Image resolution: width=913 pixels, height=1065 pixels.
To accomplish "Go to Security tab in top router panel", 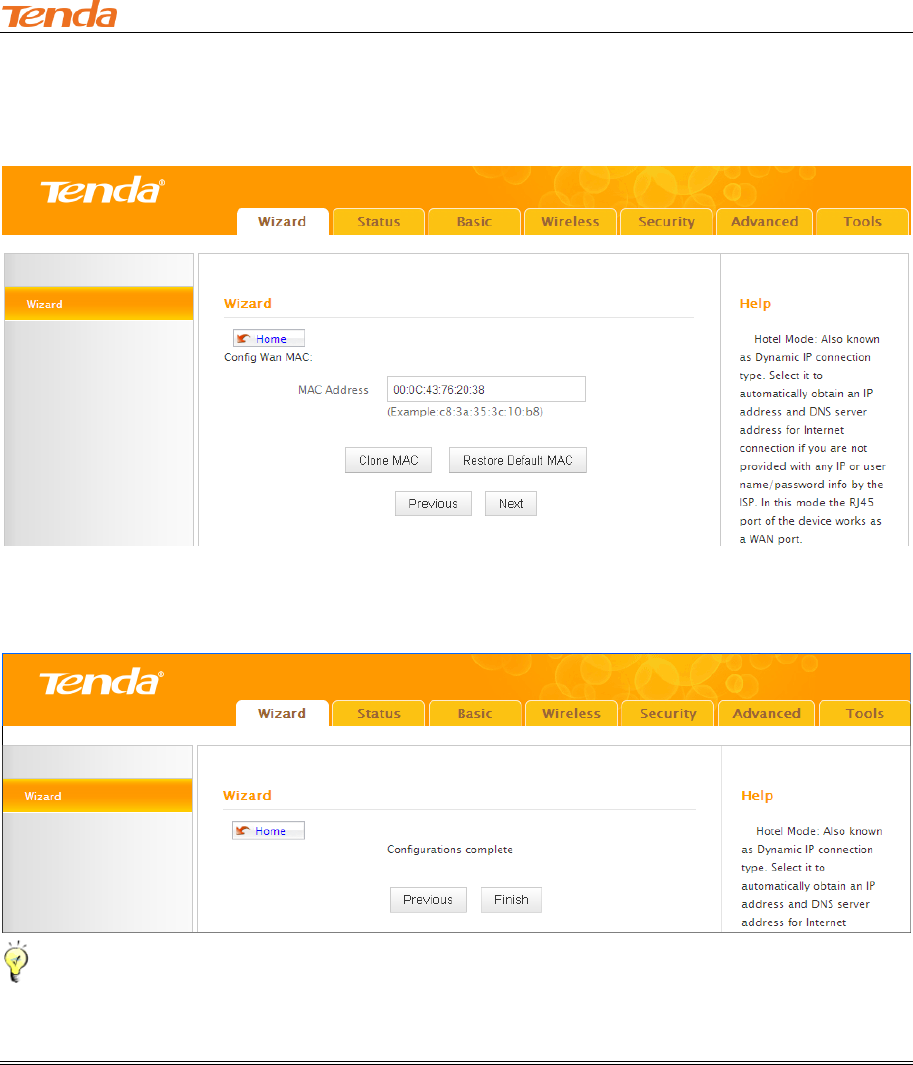I will [666, 221].
